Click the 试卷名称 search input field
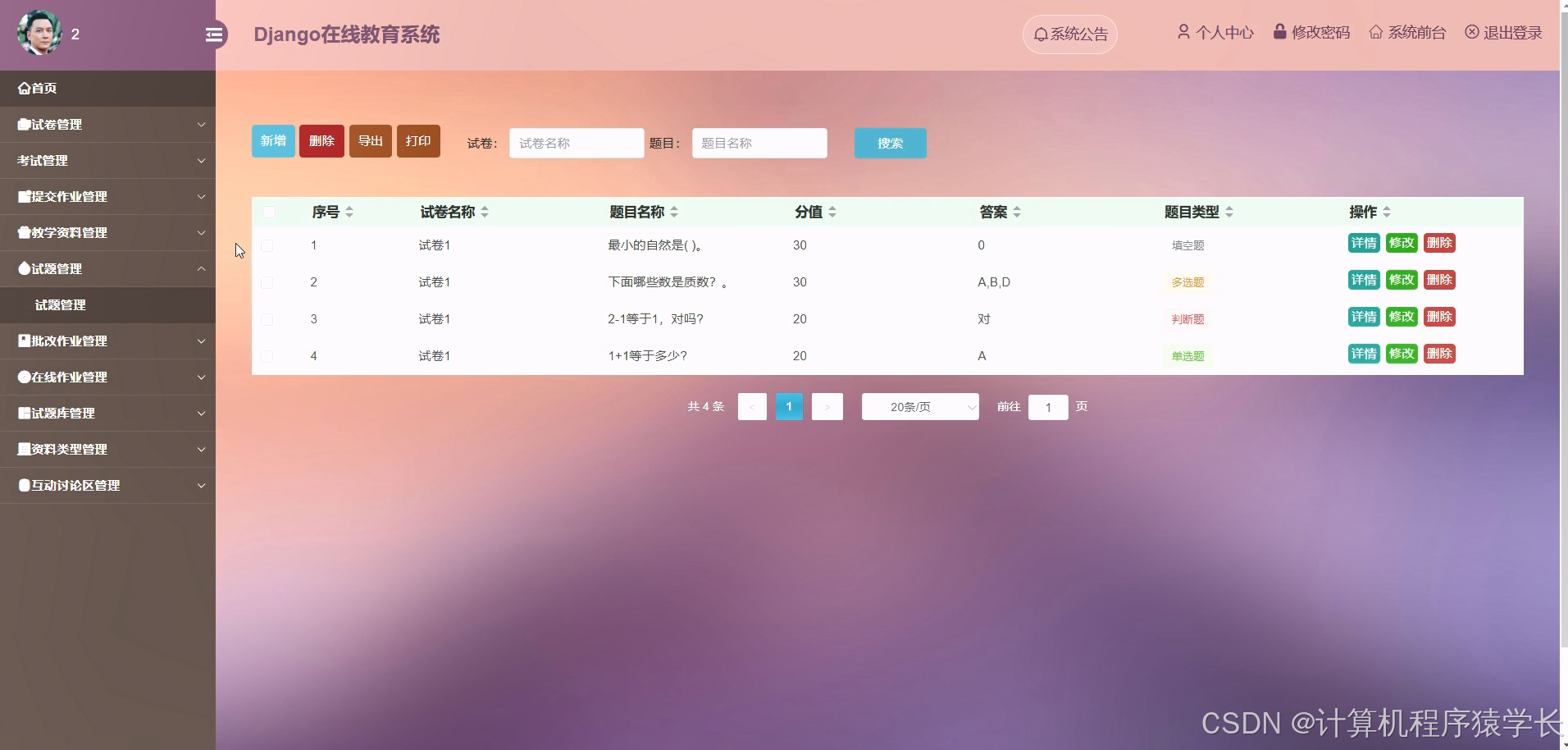Screen dimensions: 1568x750 577,143
